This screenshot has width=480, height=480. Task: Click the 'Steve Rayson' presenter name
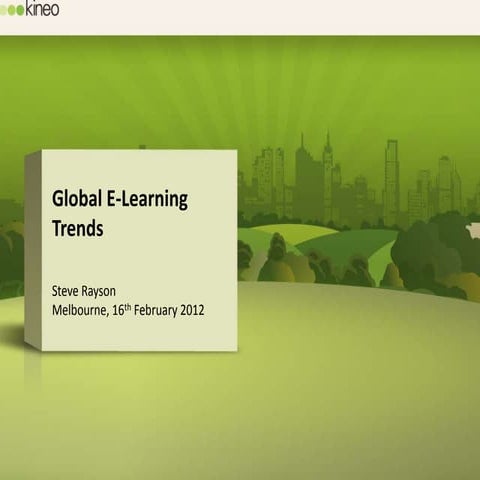pos(84,291)
